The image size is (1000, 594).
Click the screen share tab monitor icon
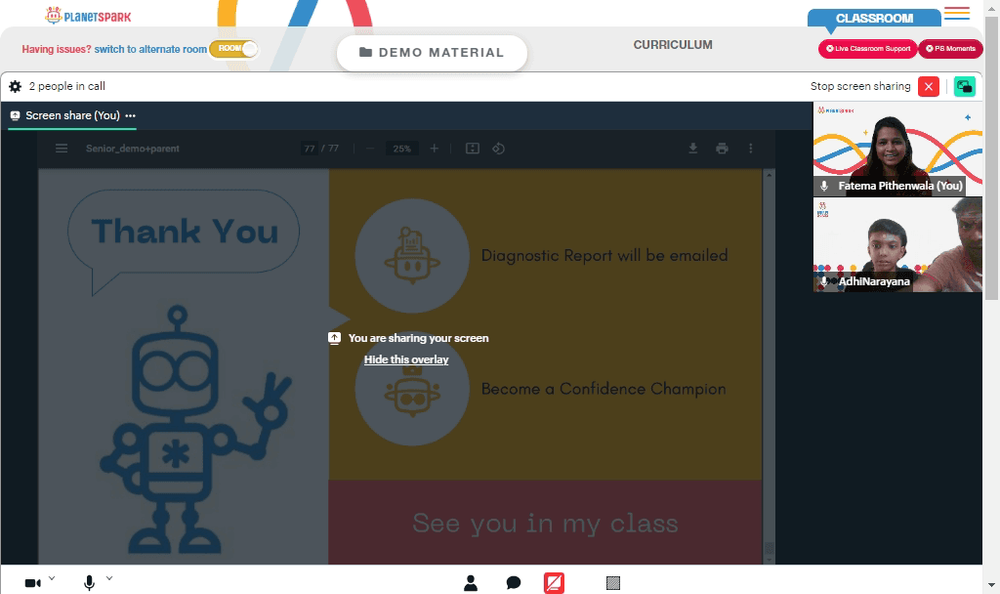15,115
